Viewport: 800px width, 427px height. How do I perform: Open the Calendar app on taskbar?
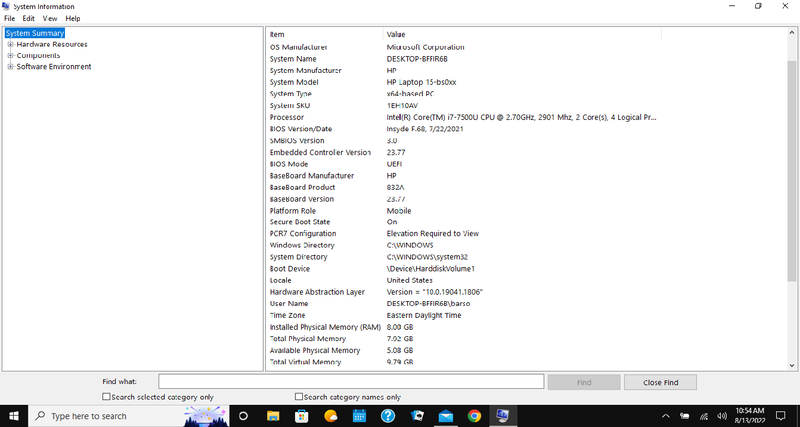click(x=360, y=416)
